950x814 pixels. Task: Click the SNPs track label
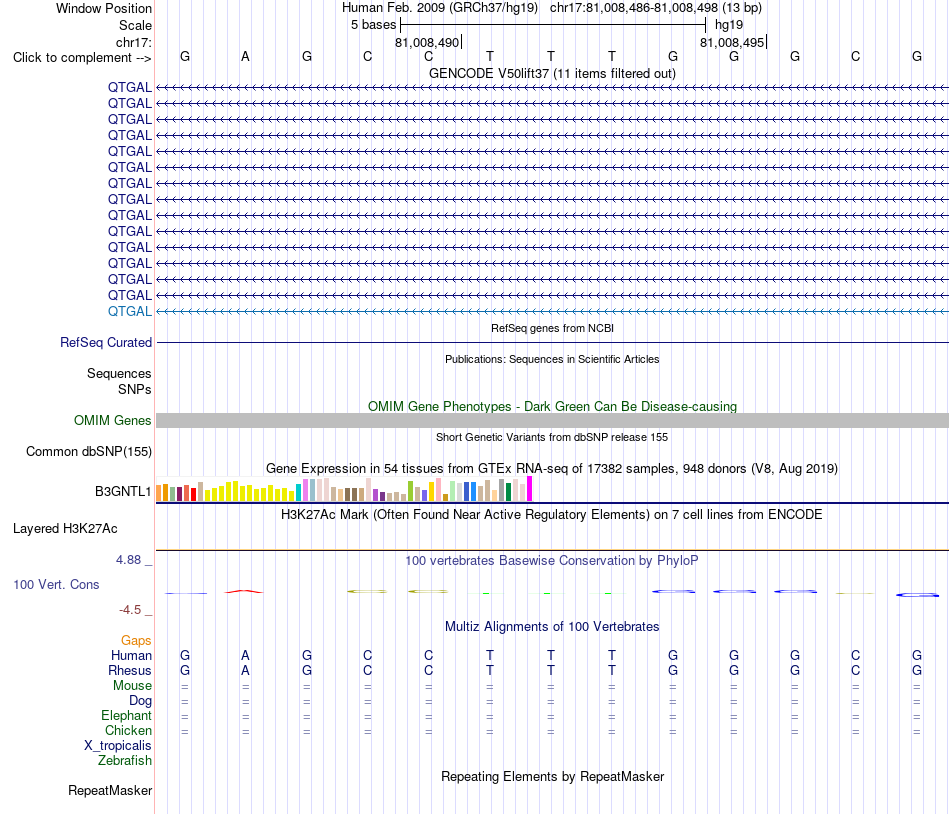coord(135,389)
